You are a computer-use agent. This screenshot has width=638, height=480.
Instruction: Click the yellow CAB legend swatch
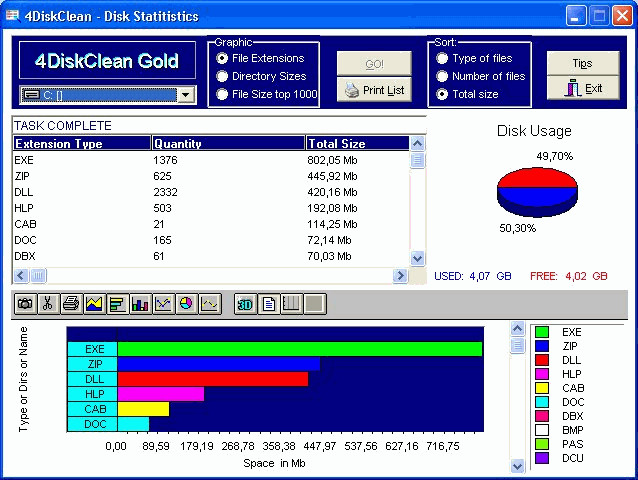(542, 388)
